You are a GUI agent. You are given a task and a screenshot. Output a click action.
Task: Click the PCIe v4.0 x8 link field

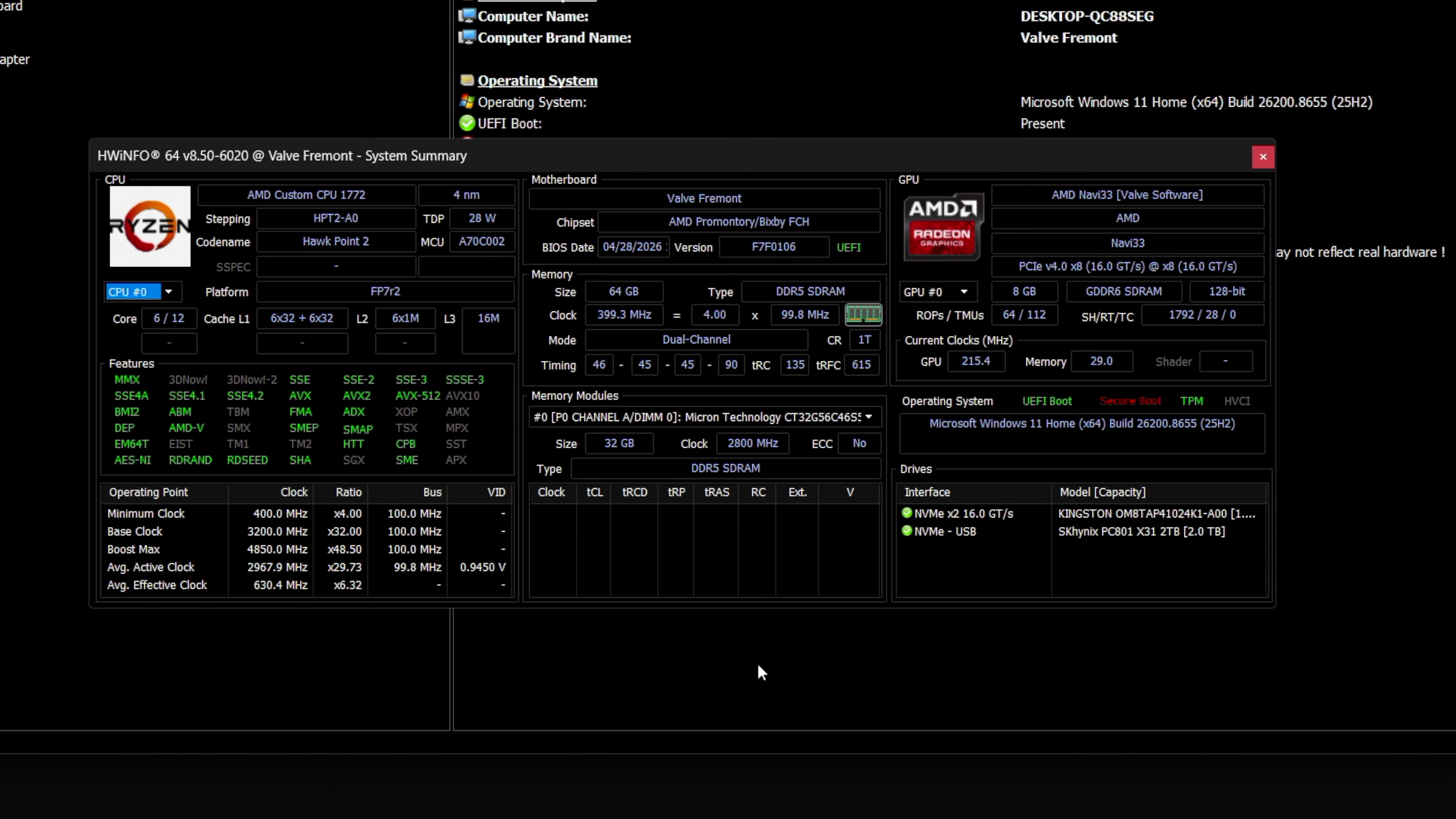point(1127,266)
